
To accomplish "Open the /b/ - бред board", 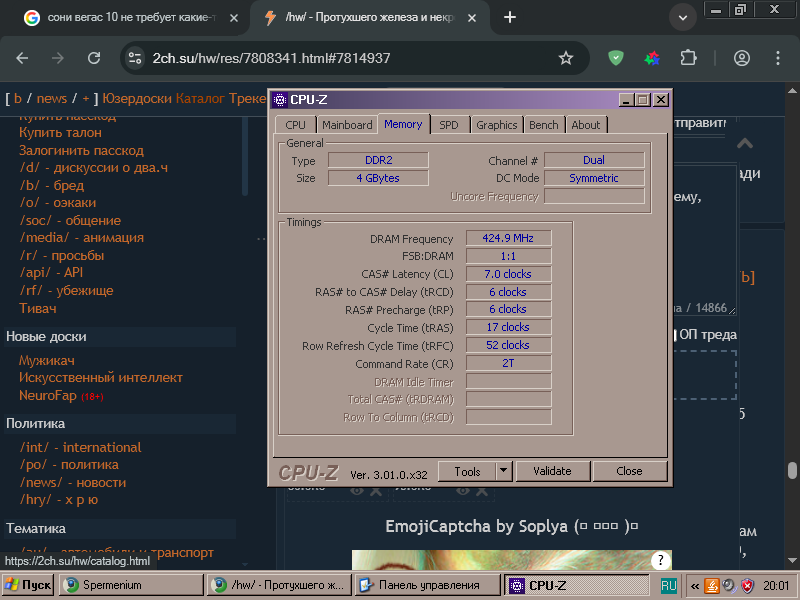I will (x=52, y=185).
